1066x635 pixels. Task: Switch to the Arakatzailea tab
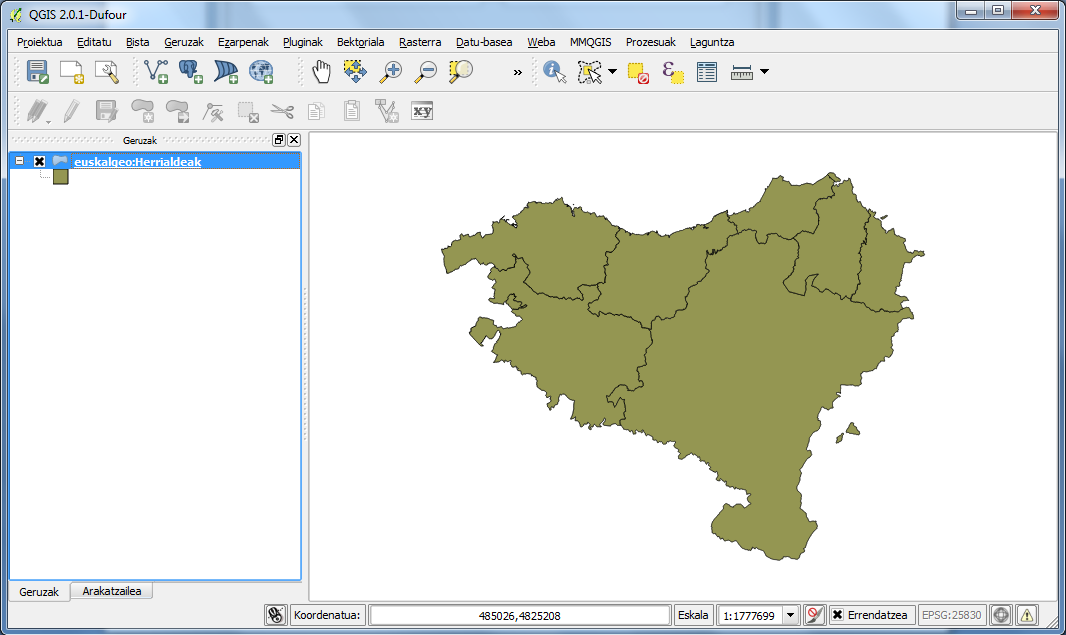point(112,591)
